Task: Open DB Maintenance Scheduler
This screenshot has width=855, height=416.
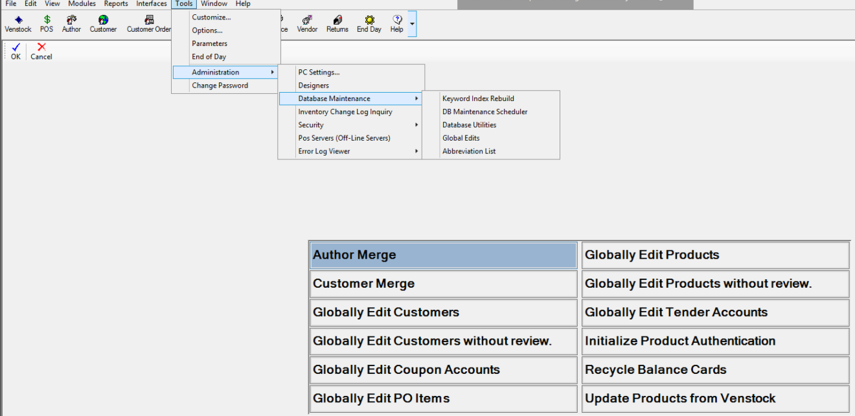Action: coord(491,112)
